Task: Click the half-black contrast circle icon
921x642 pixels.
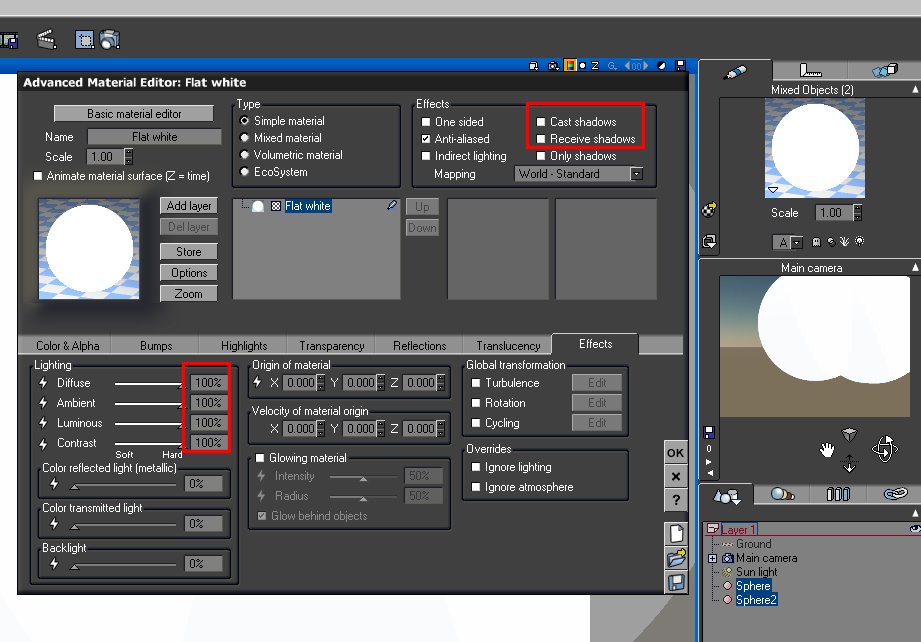Action: click(661, 65)
